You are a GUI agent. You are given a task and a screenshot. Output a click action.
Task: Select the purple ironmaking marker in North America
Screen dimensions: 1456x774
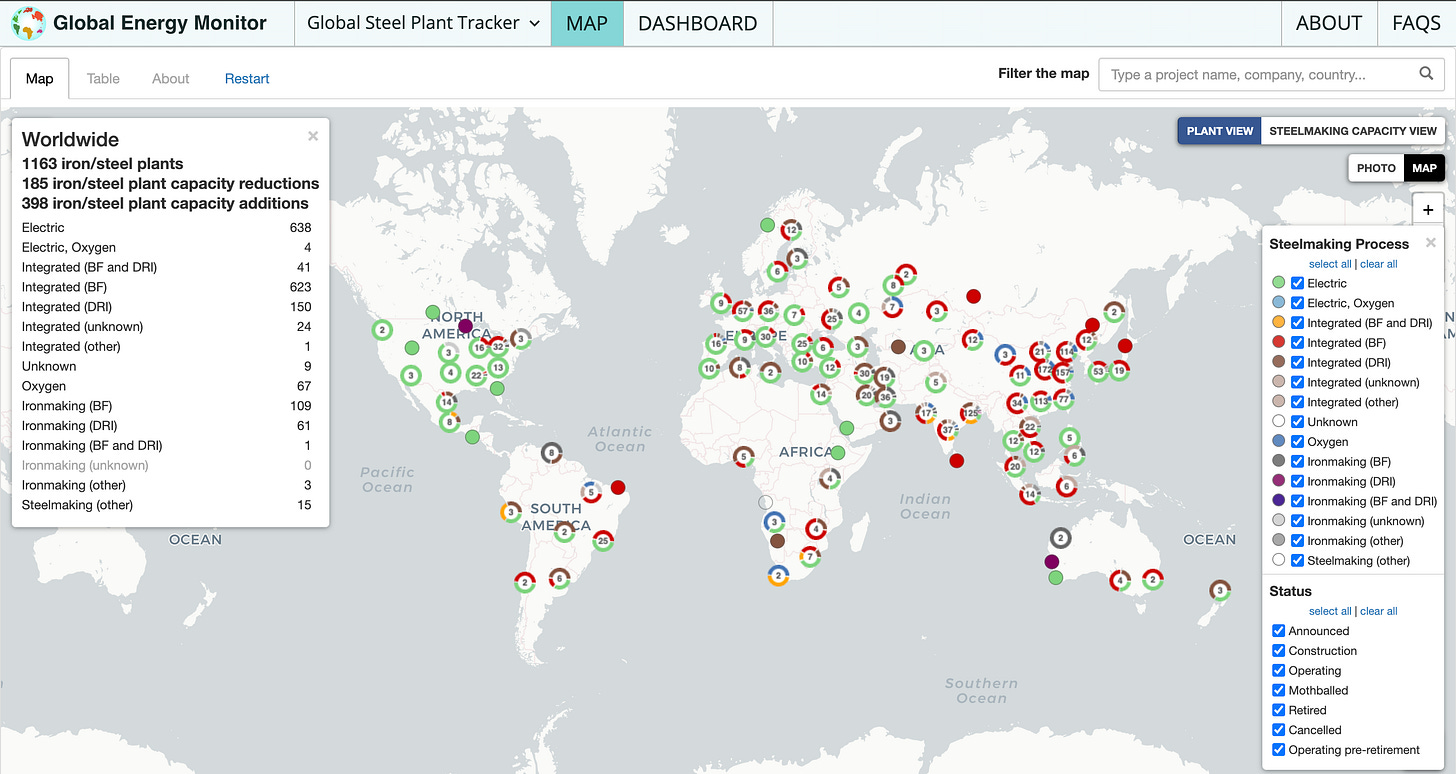tap(465, 326)
